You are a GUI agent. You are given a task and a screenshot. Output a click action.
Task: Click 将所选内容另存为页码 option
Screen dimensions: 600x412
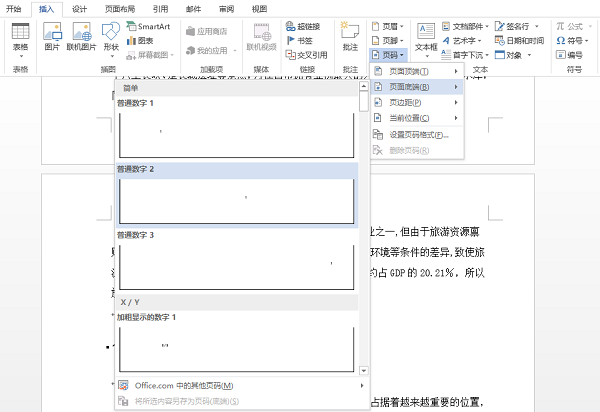tap(242, 401)
